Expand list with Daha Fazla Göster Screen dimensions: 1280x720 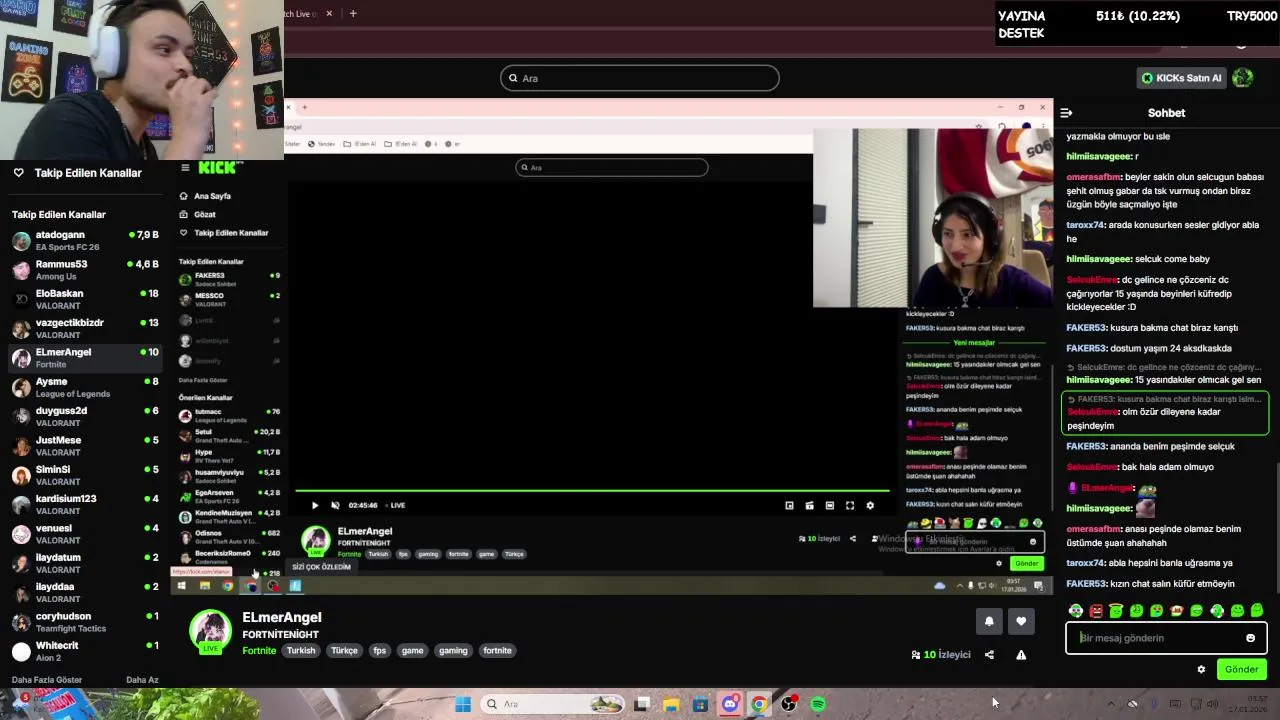(47, 680)
